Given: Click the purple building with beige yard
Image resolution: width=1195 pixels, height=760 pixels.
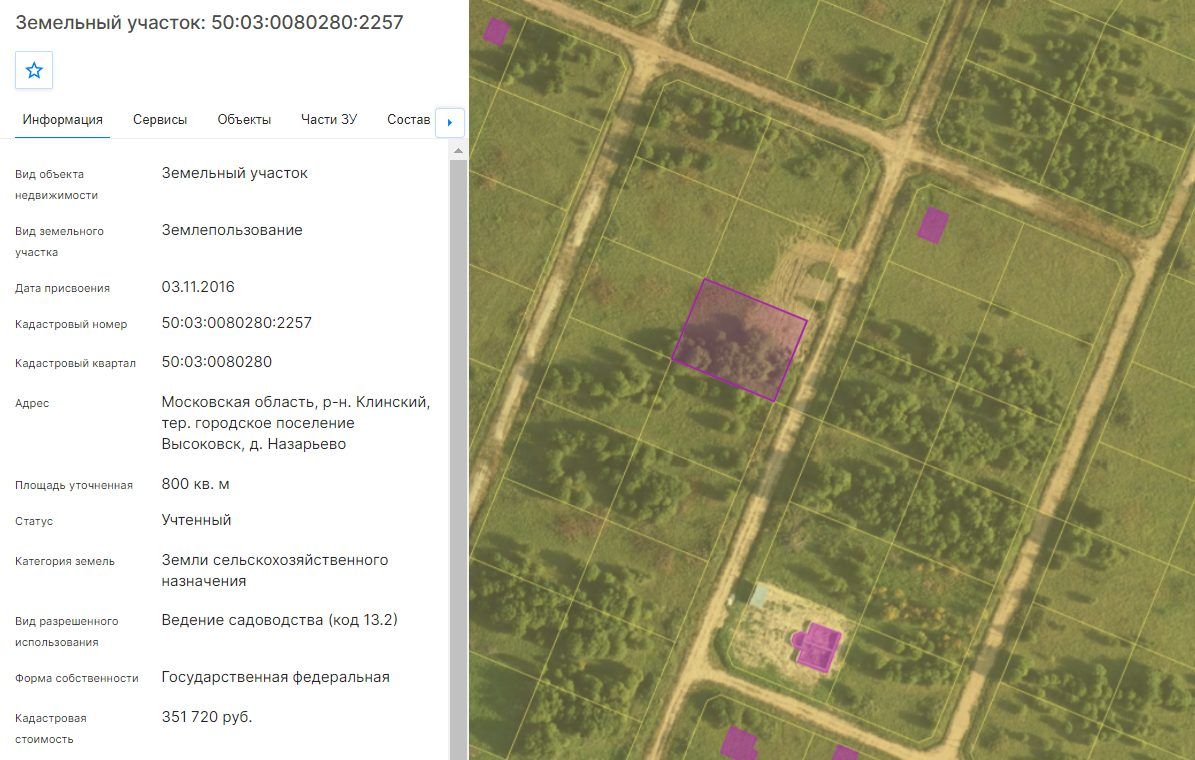Looking at the screenshot, I should [816, 646].
